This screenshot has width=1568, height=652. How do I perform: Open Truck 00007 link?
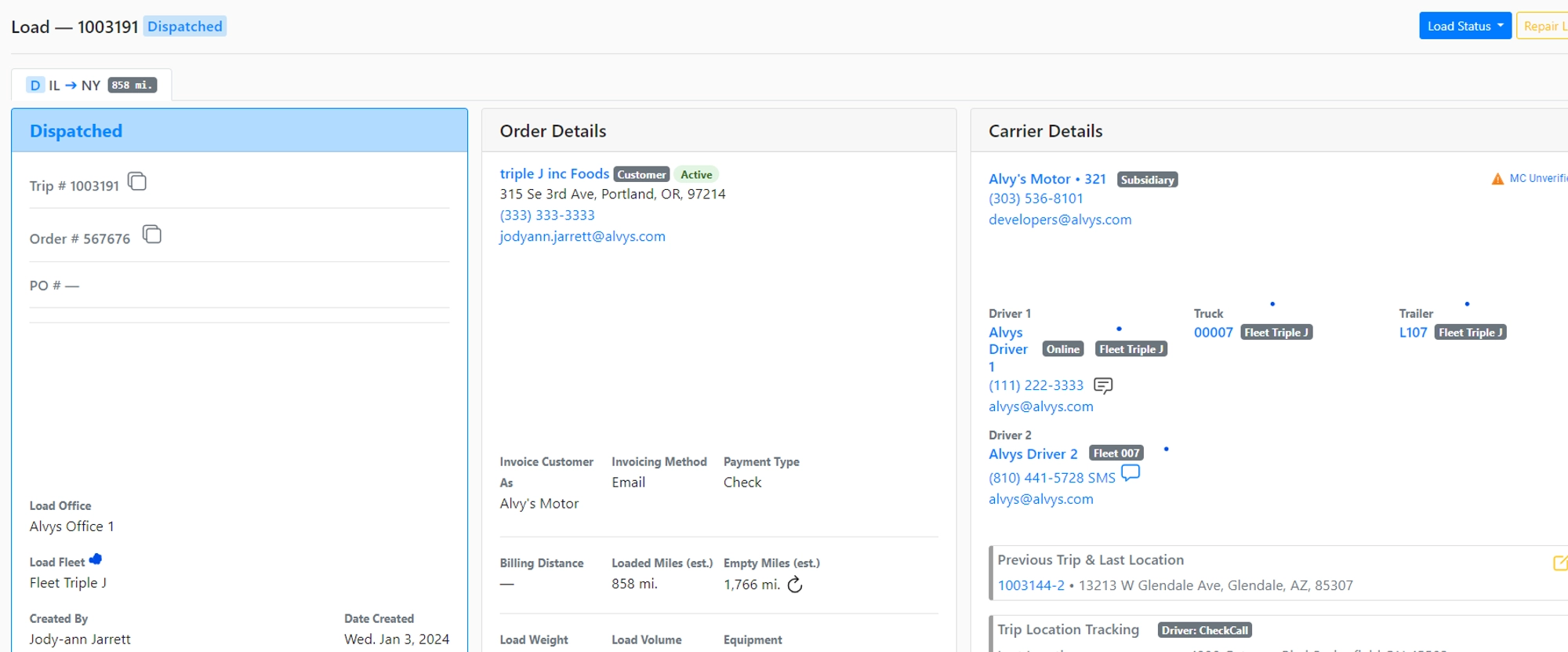tap(1213, 333)
